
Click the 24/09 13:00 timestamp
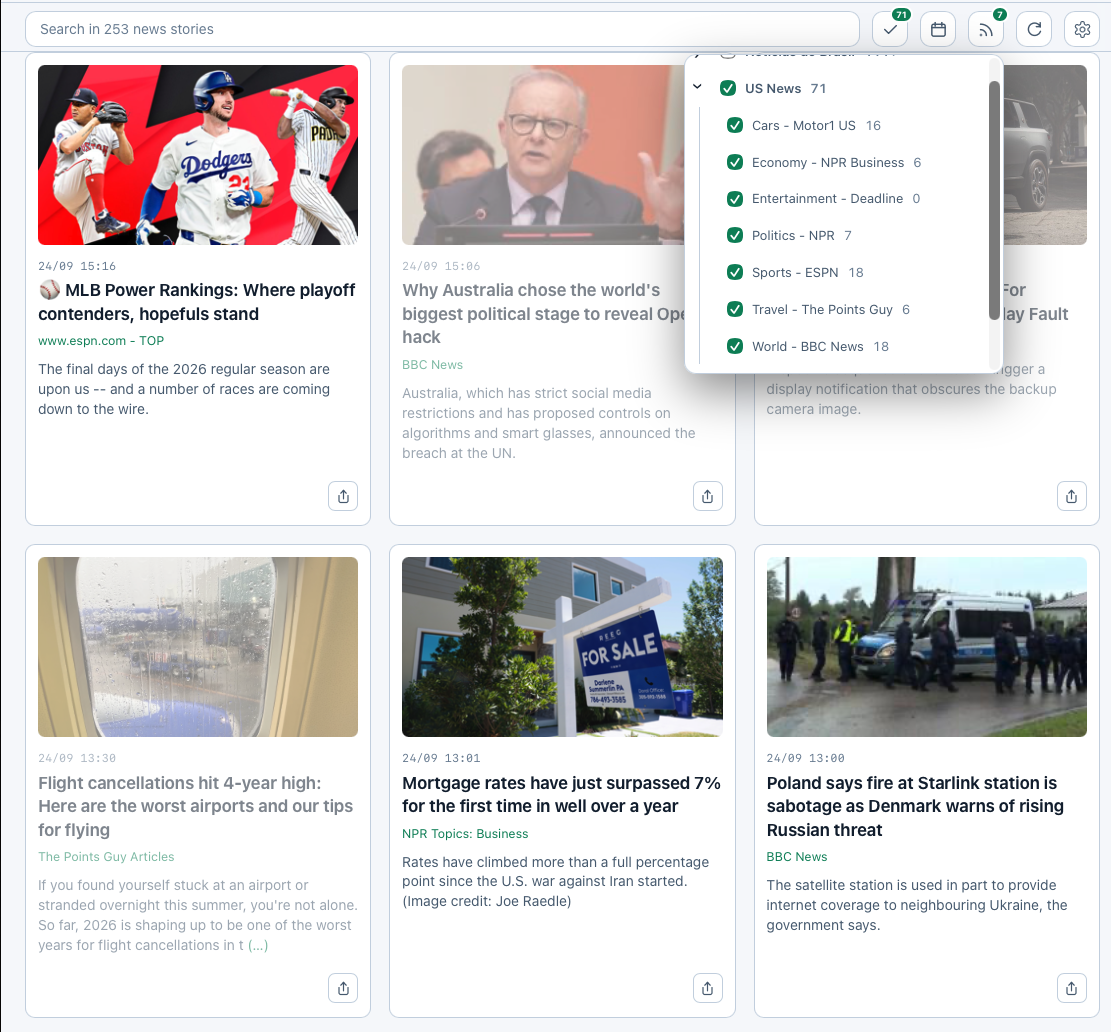pyautogui.click(x=806, y=758)
